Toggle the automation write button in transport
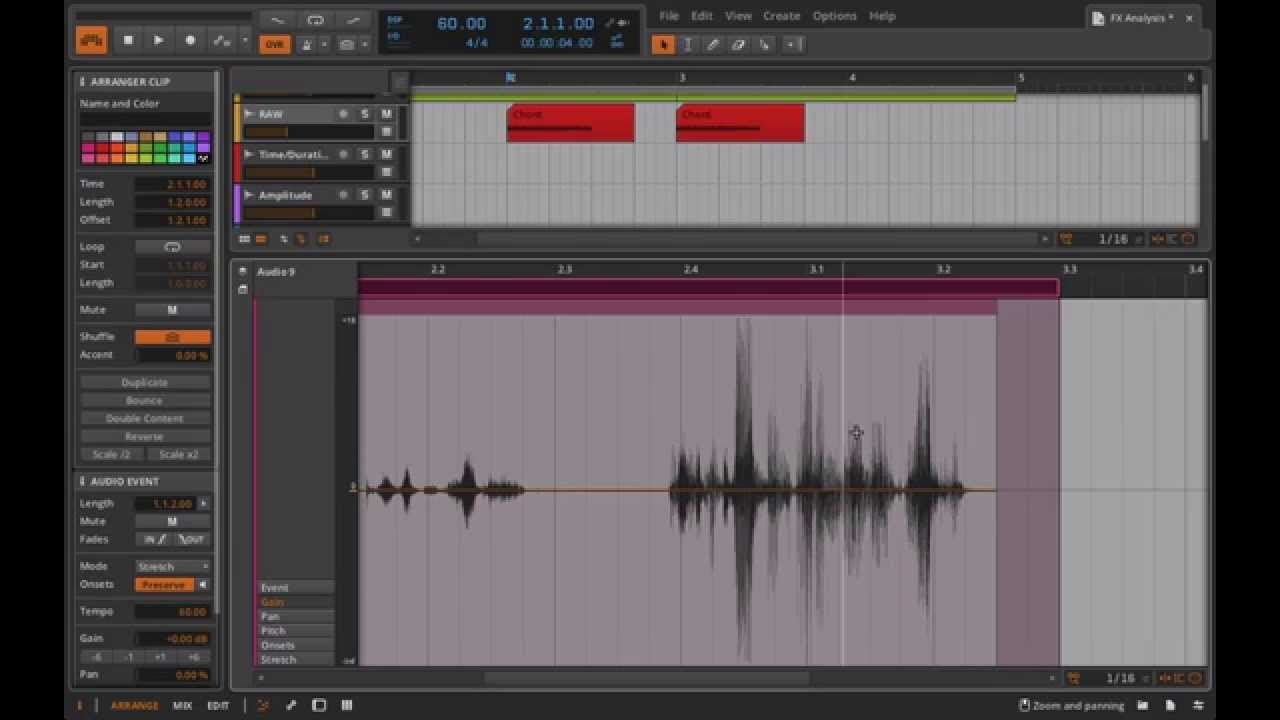The image size is (1280, 720). point(221,40)
